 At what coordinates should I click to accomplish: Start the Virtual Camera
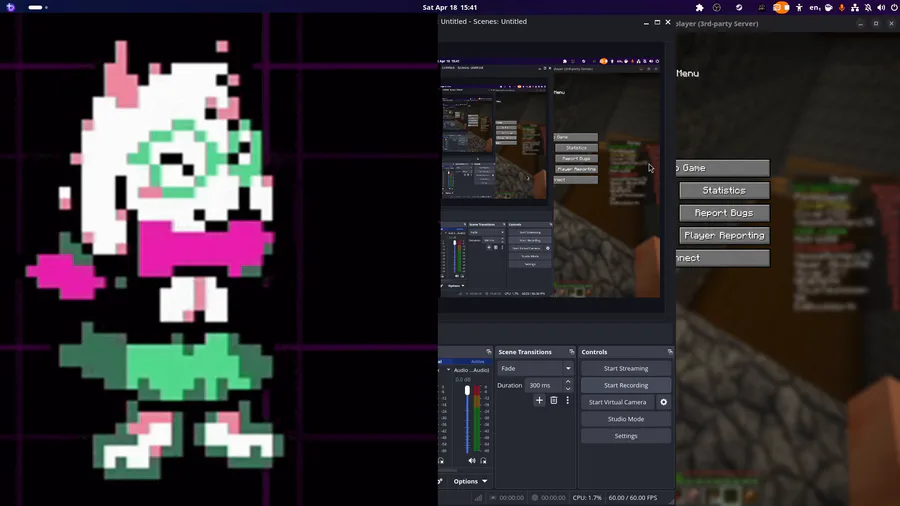click(618, 402)
